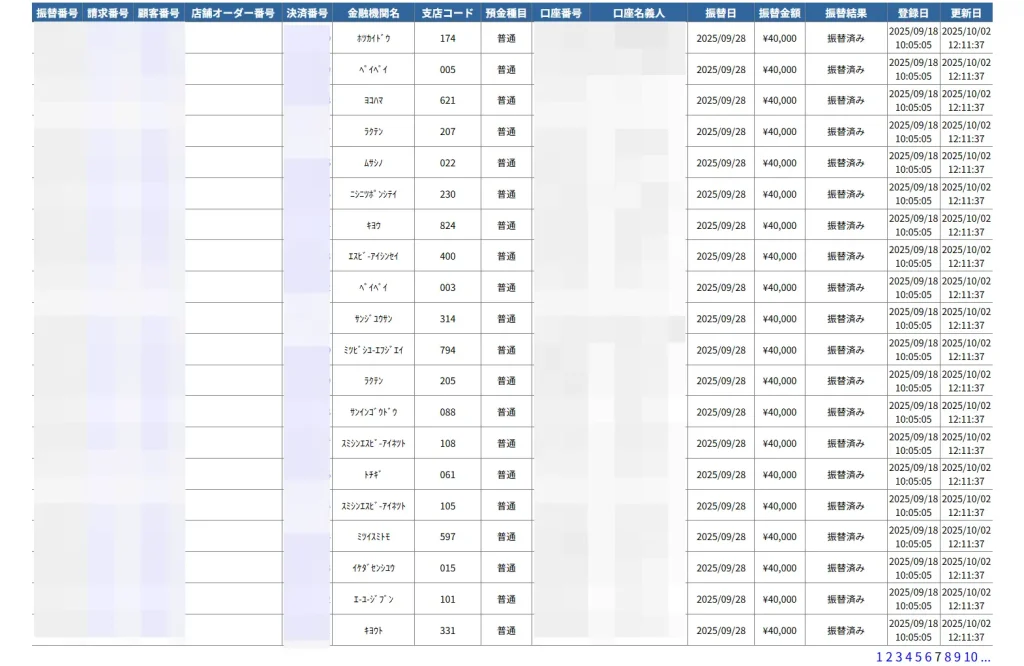This screenshot has height=666, width=1024.
Task: Click the 支店コード column header
Action: coord(447,13)
